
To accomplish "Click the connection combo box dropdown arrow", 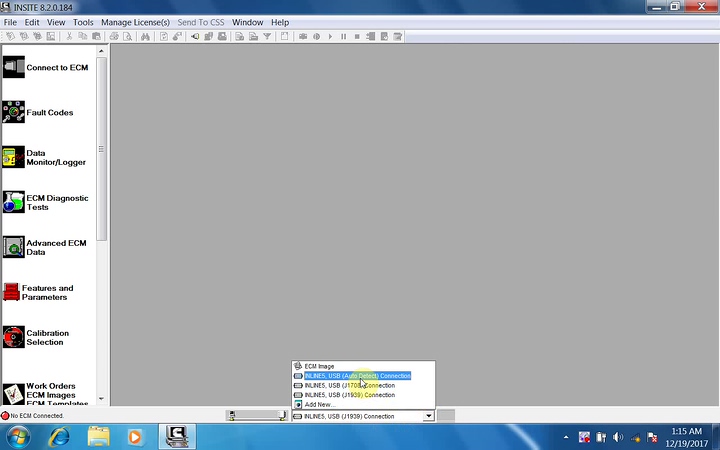I will pos(428,416).
